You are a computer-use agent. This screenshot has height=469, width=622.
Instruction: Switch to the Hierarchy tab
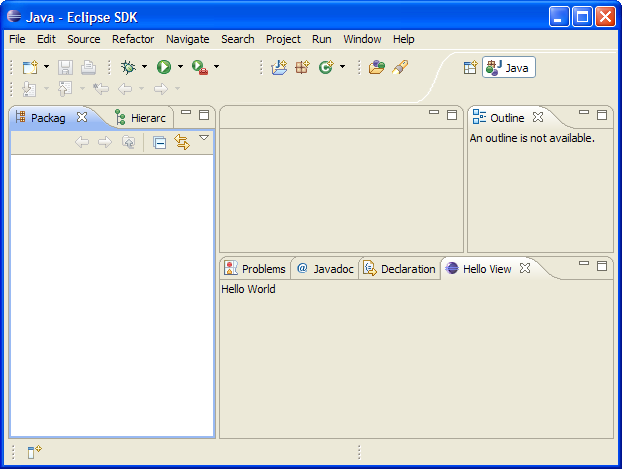tap(140, 118)
